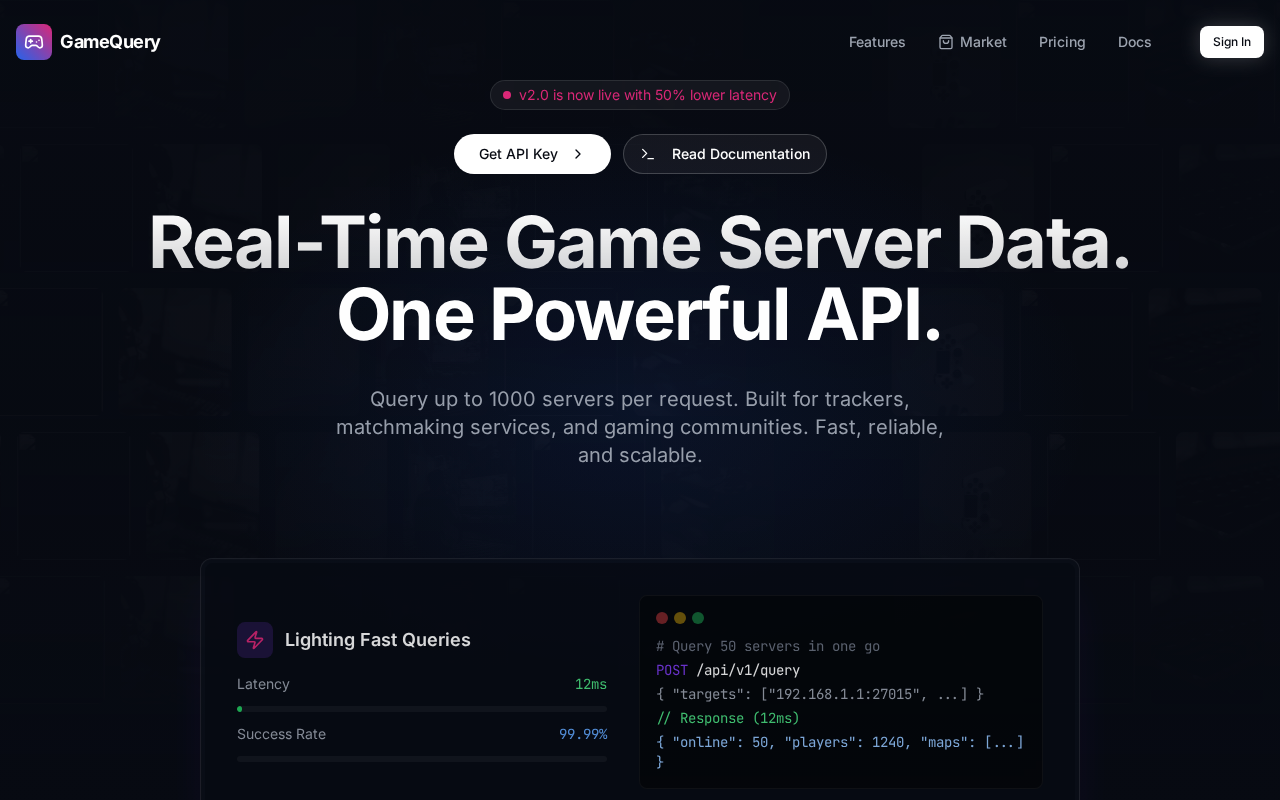1280x800 pixels.
Task: Click the 'Query up to 1000 servers' description
Action: pyautogui.click(x=640, y=427)
